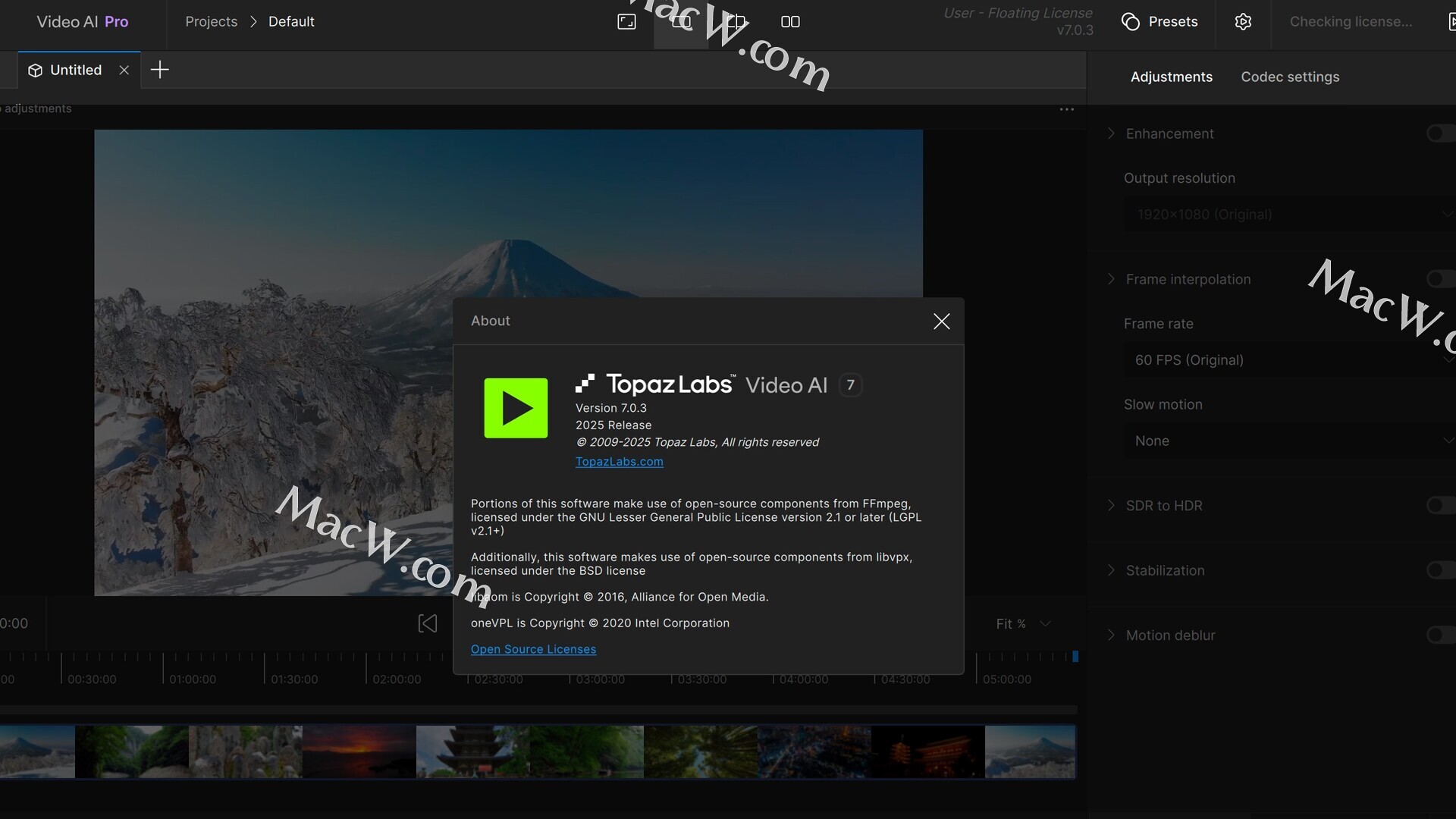1456x819 pixels.
Task: Enable the SDR to HDR switch
Action: 1440,506
